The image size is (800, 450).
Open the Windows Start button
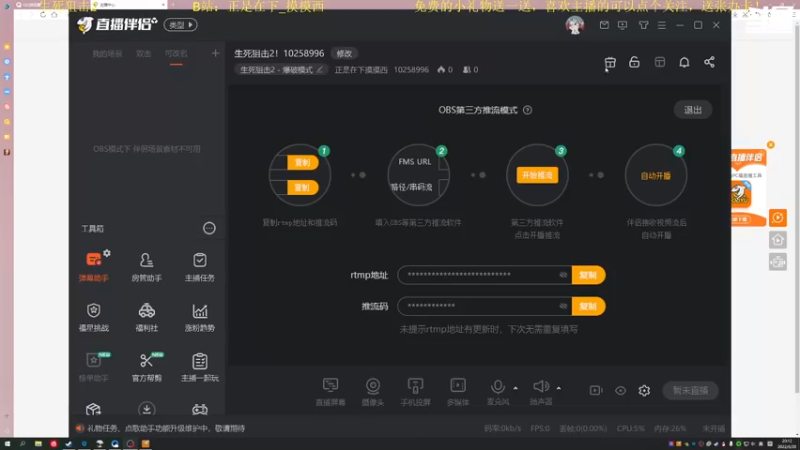click(7, 443)
